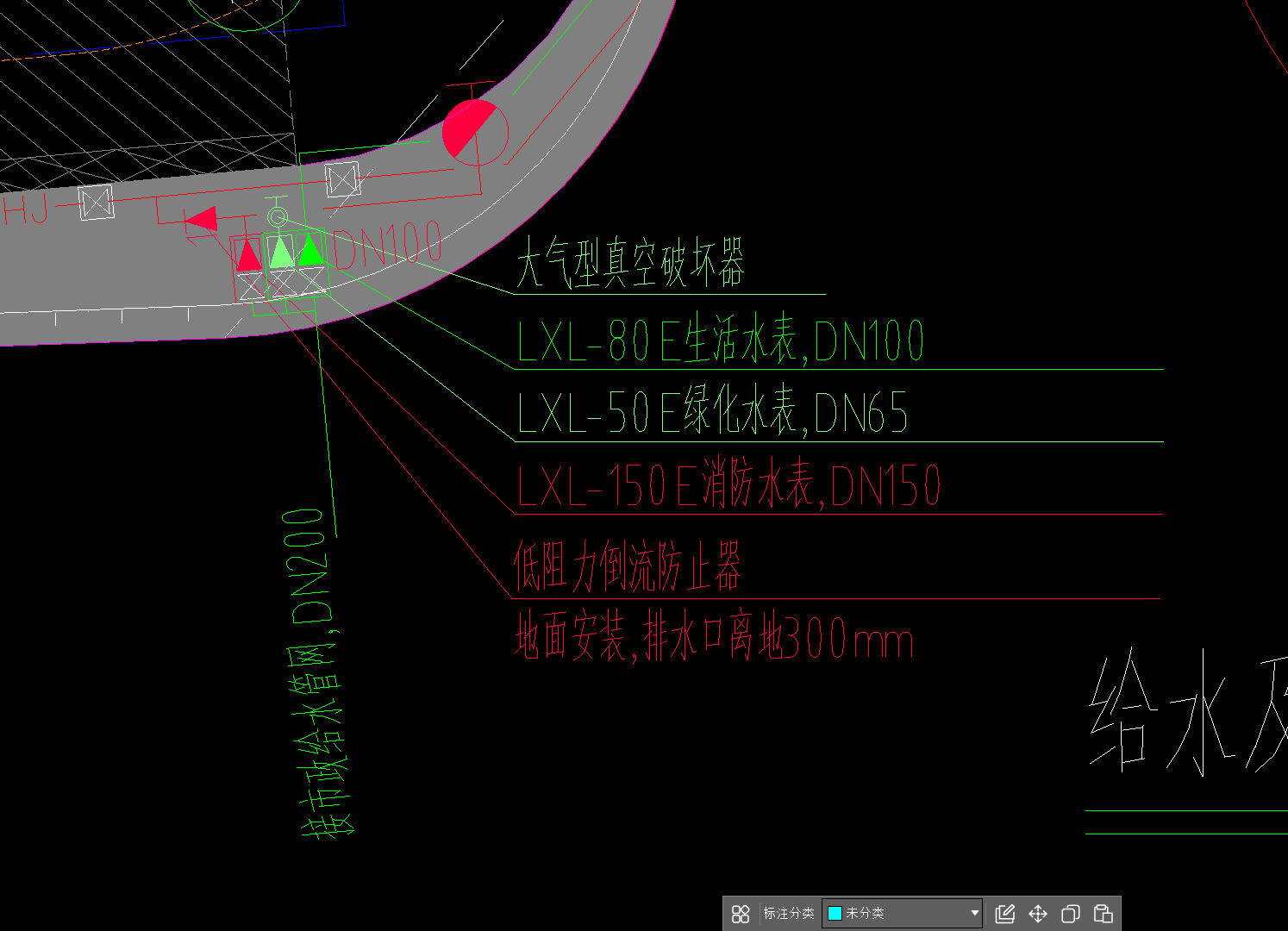The image size is (1288, 931).
Task: Select the move annotation arrows icon
Action: click(x=1038, y=914)
